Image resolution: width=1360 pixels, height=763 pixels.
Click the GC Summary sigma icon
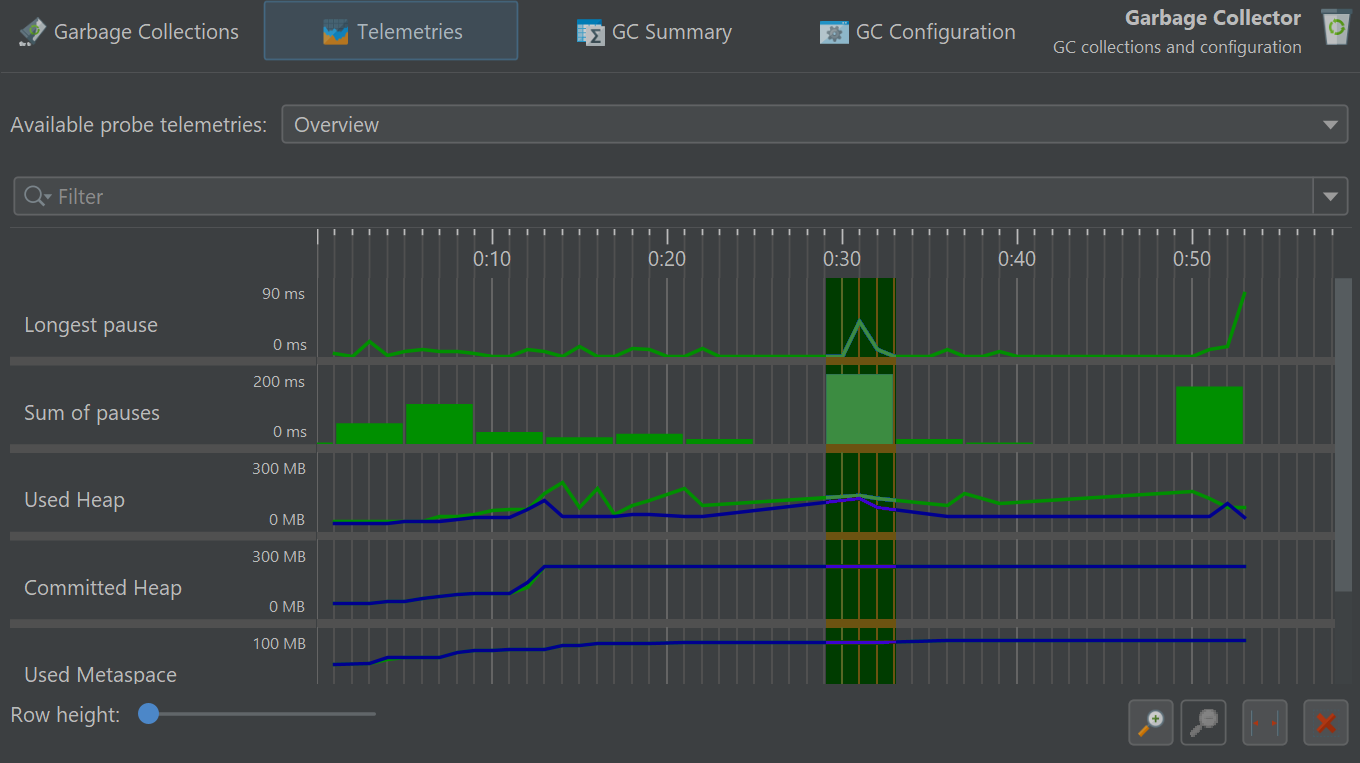coord(591,32)
